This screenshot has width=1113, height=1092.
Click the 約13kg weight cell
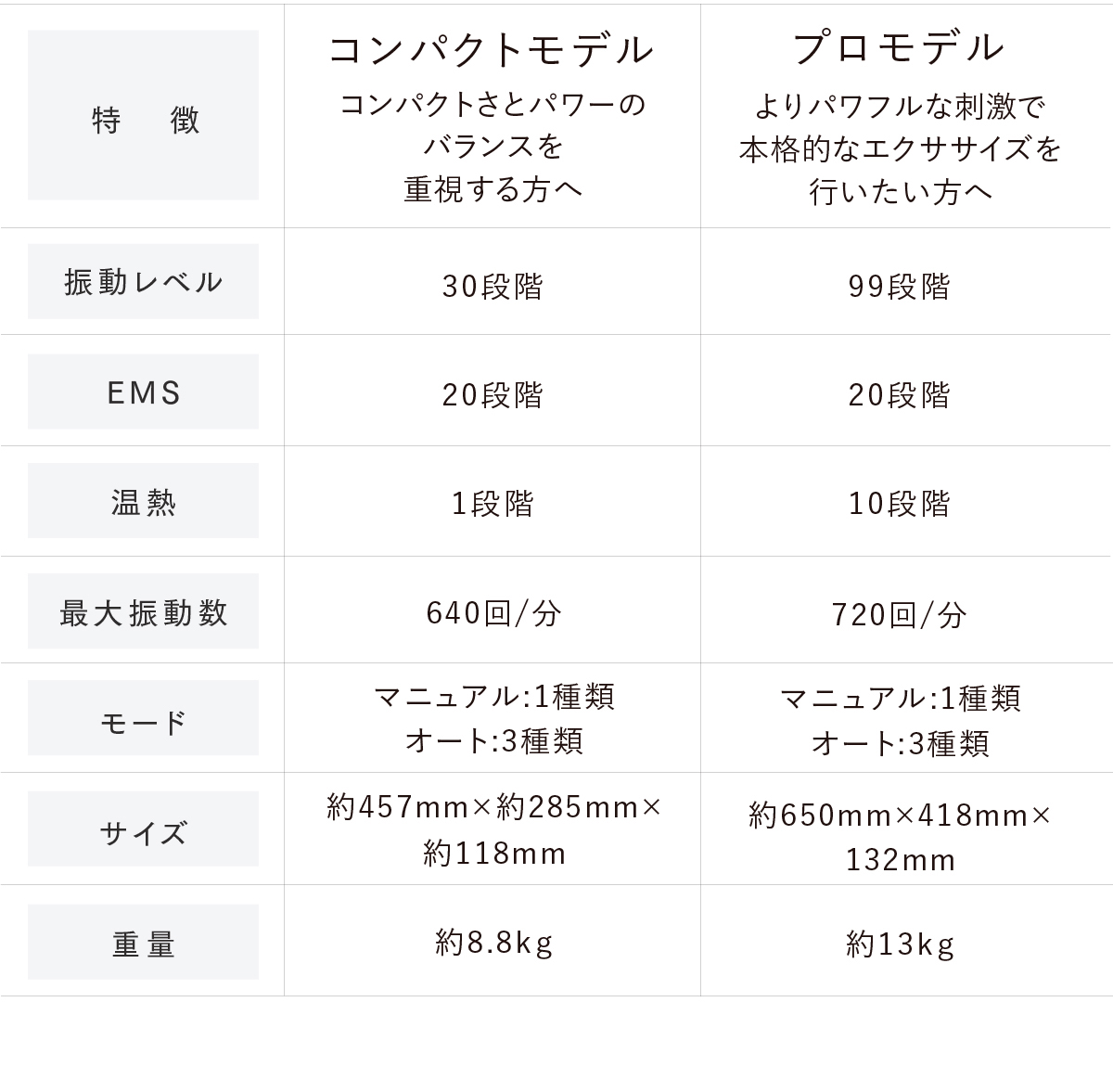pyautogui.click(x=900, y=944)
